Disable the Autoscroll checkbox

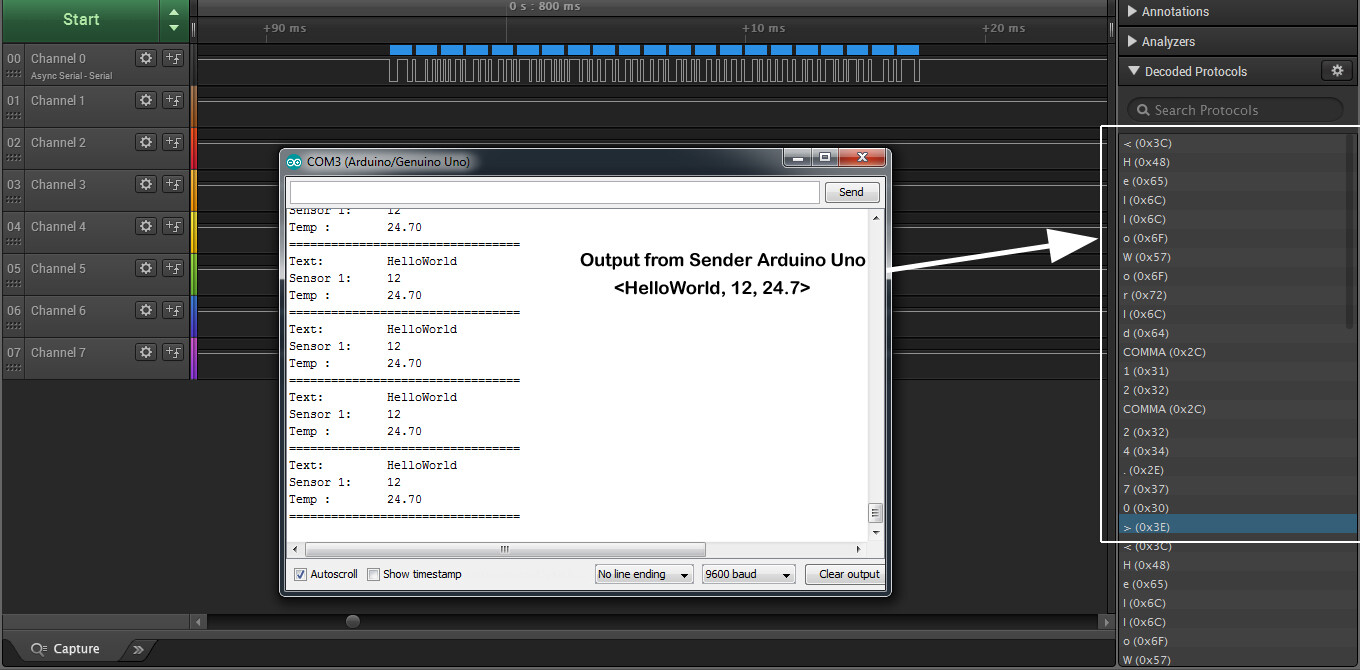(302, 573)
